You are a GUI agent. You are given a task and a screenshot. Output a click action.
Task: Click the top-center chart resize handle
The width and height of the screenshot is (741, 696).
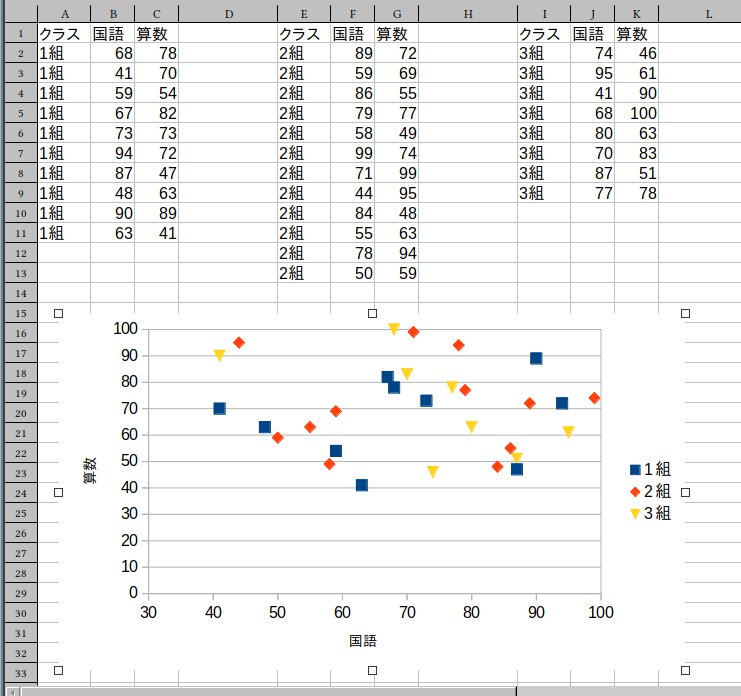[372, 314]
